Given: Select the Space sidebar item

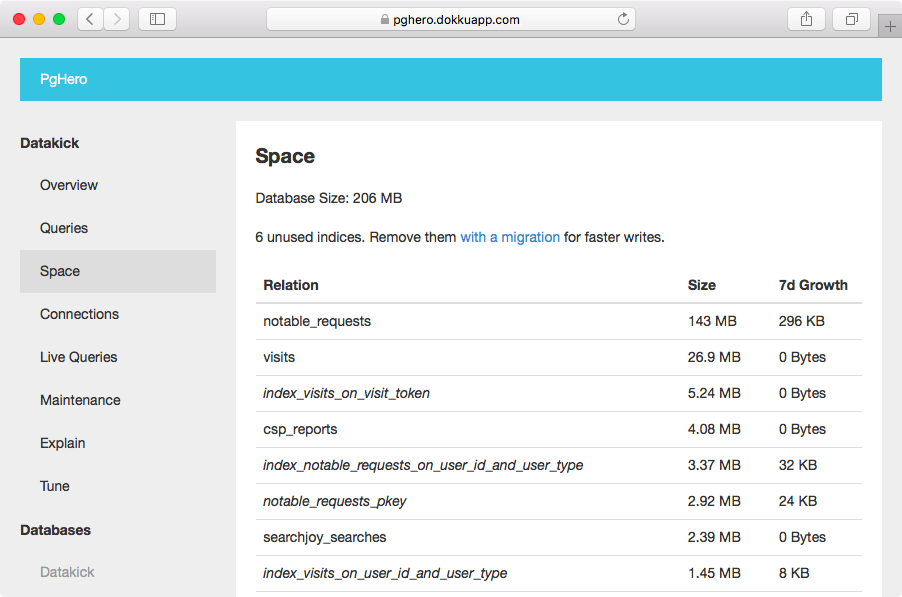Looking at the screenshot, I should [118, 271].
